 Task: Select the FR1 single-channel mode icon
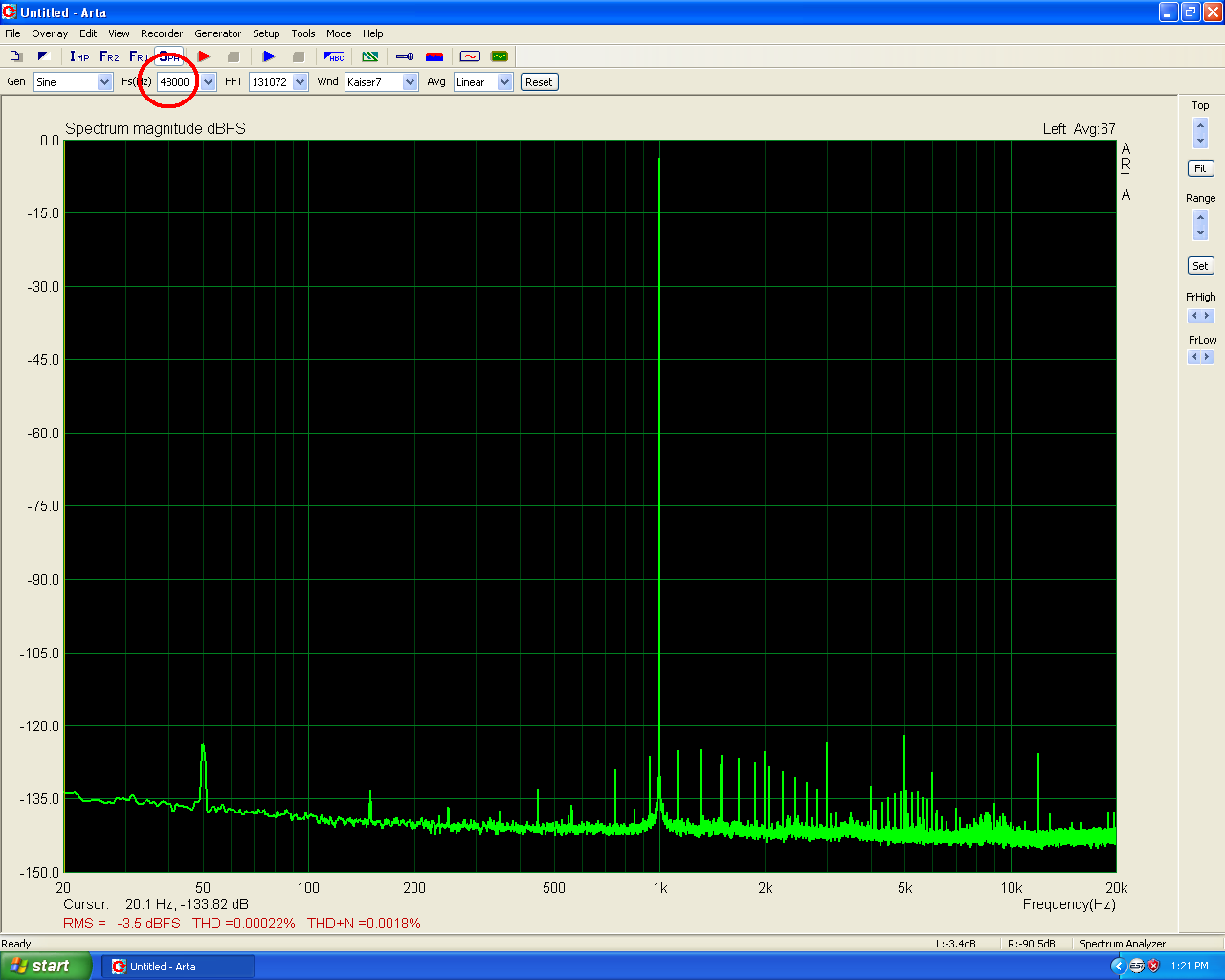138,56
